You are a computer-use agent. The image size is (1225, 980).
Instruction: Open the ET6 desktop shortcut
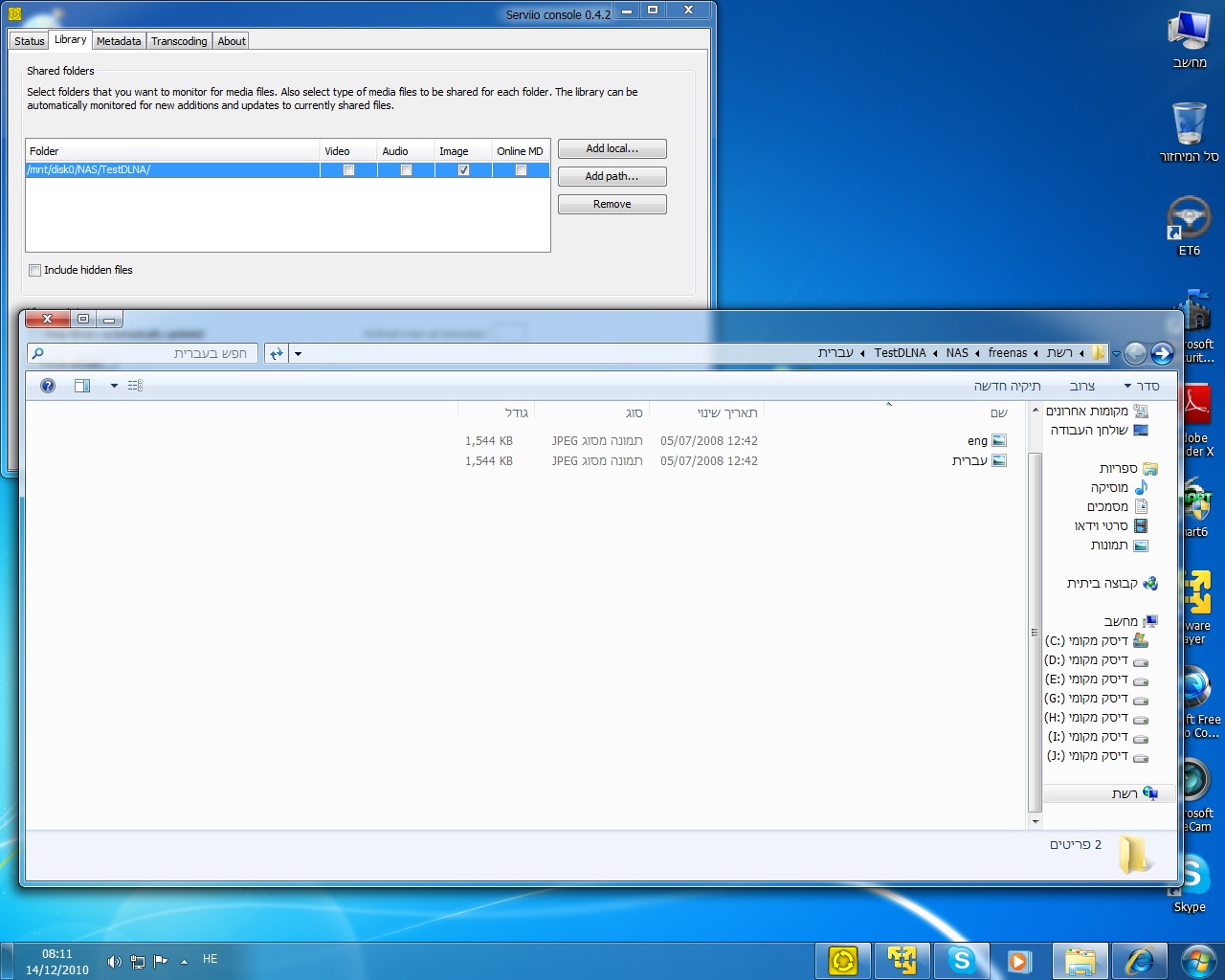point(1189,226)
